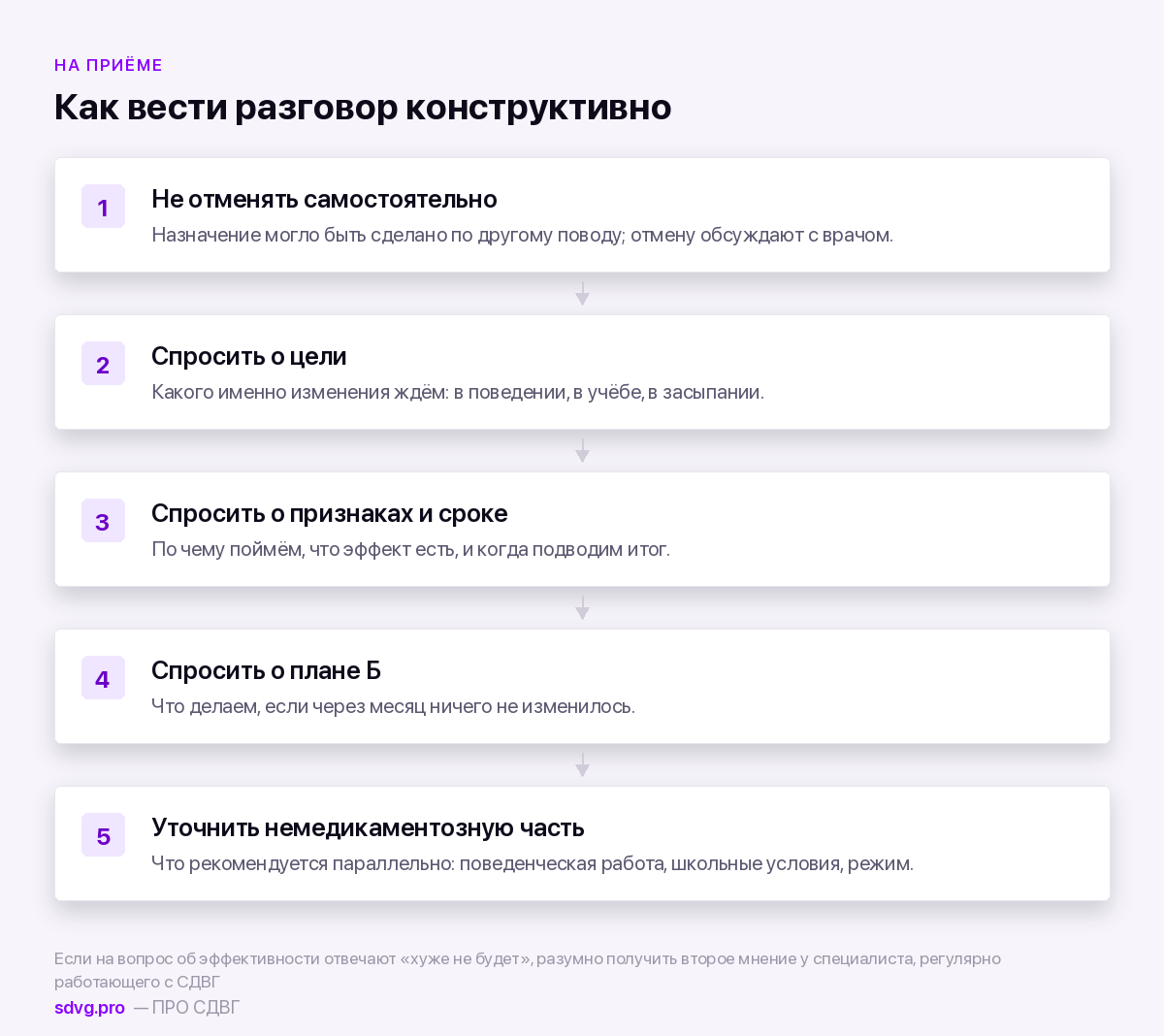1164x1036 pixels.
Task: Click the number 5 step badge
Action: tap(103, 835)
